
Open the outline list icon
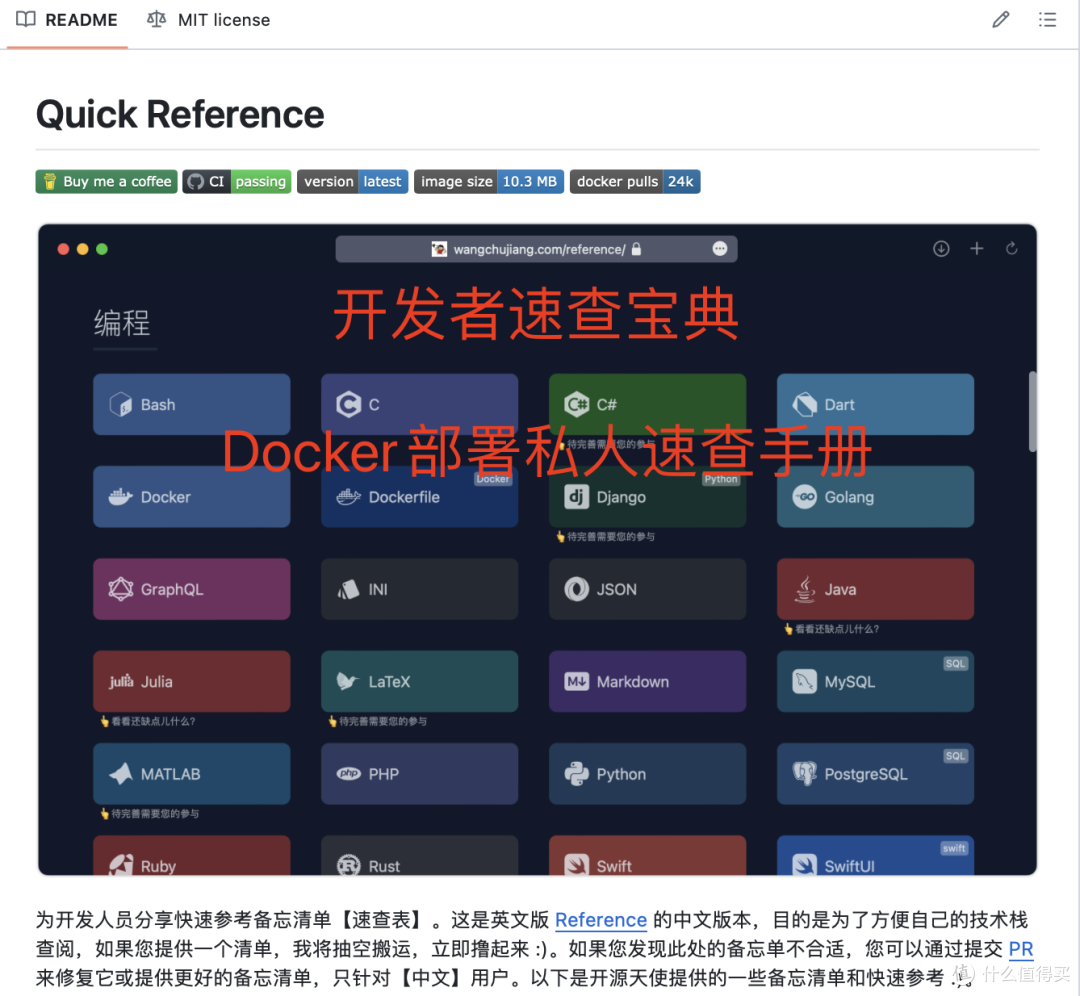click(x=1047, y=19)
